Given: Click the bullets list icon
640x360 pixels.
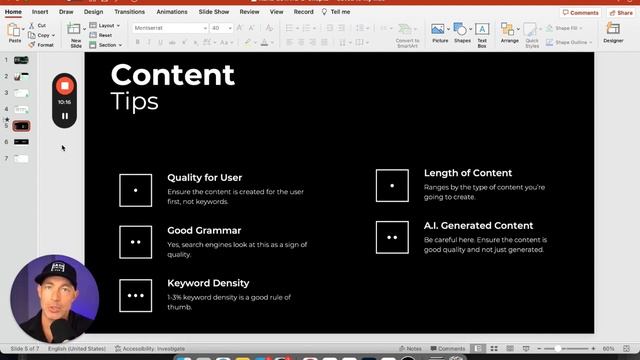Looking at the screenshot, I should tap(289, 28).
